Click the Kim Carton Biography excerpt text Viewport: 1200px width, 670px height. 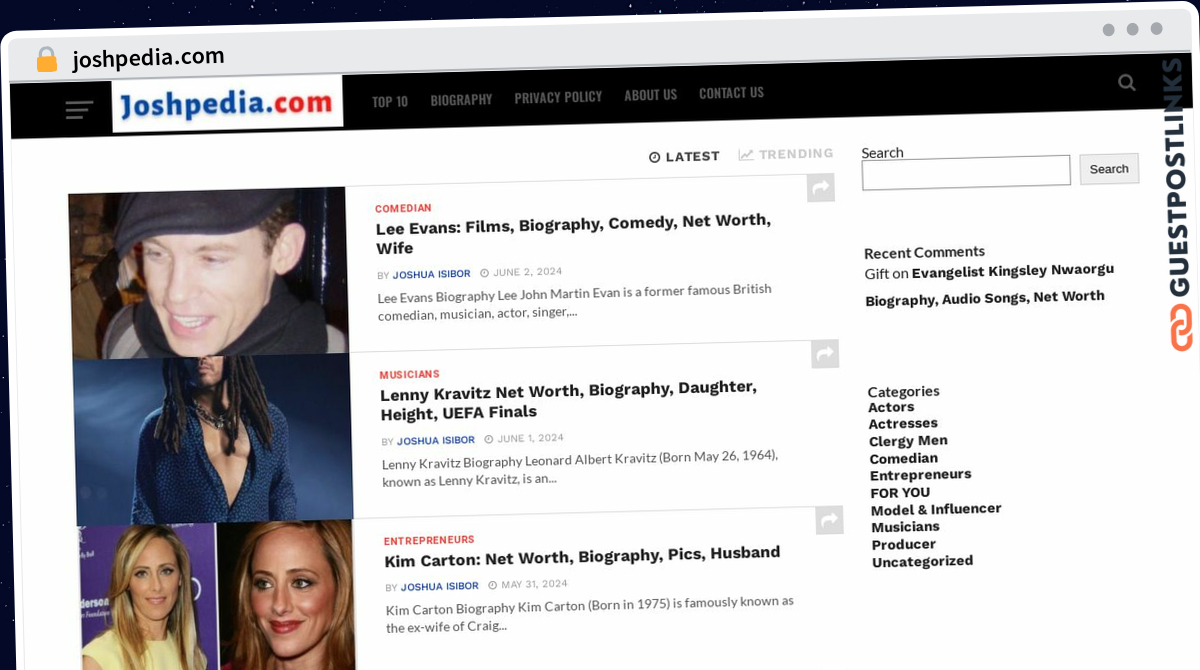(x=590, y=613)
